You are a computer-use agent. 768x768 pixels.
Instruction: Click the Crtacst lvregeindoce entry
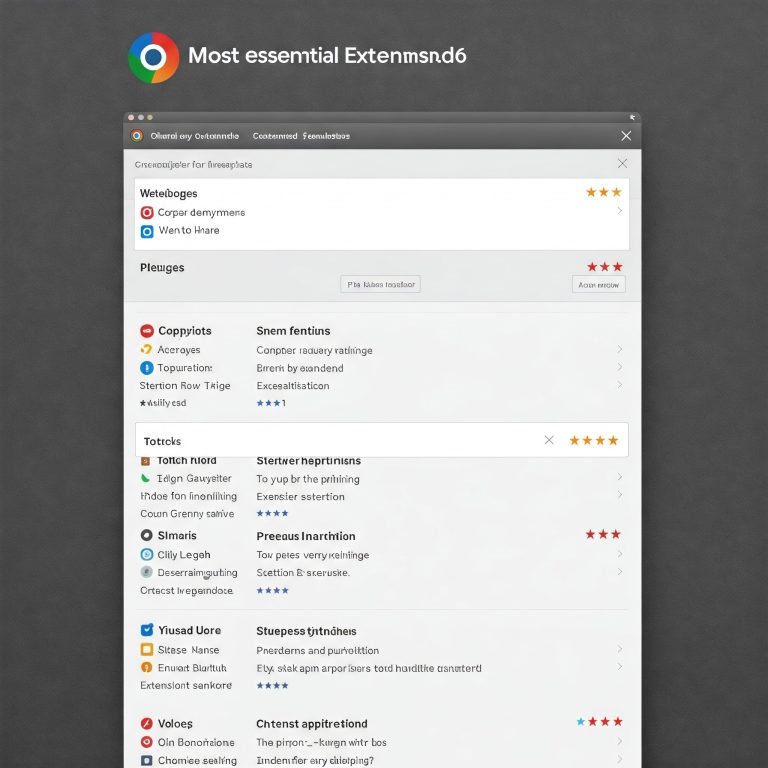pyautogui.click(x=187, y=591)
